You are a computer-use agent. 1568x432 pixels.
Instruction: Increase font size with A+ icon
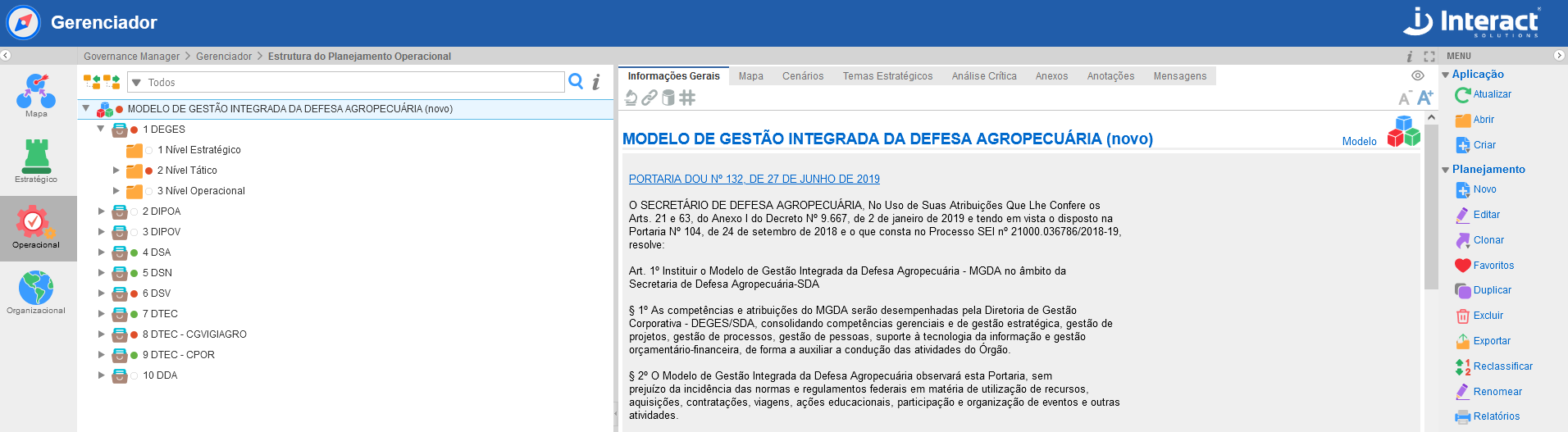(1425, 98)
